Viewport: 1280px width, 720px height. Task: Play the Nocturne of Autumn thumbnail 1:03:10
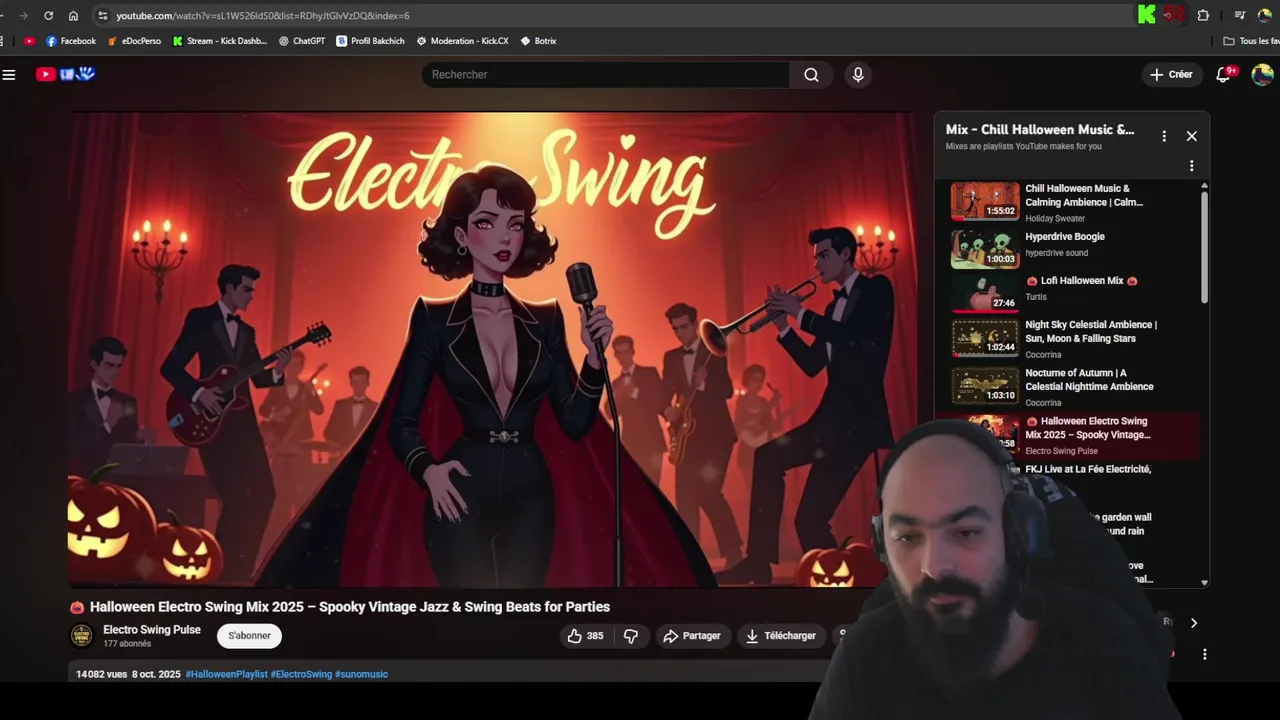coord(985,386)
